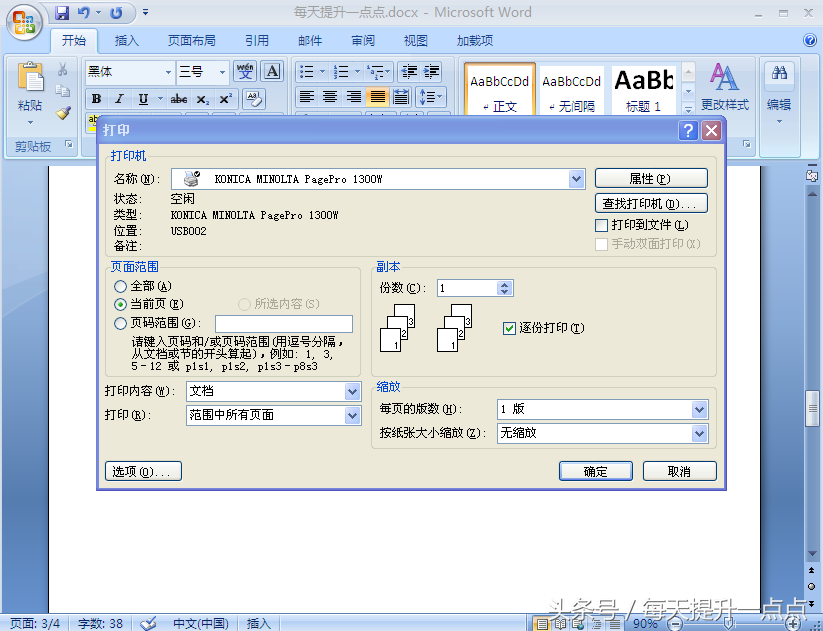Select the 正文 style thumbnail
823x631 pixels.
(x=500, y=89)
